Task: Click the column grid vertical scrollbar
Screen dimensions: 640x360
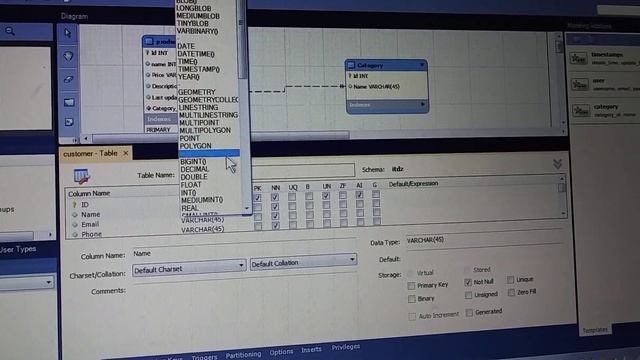Action: coord(562,195)
